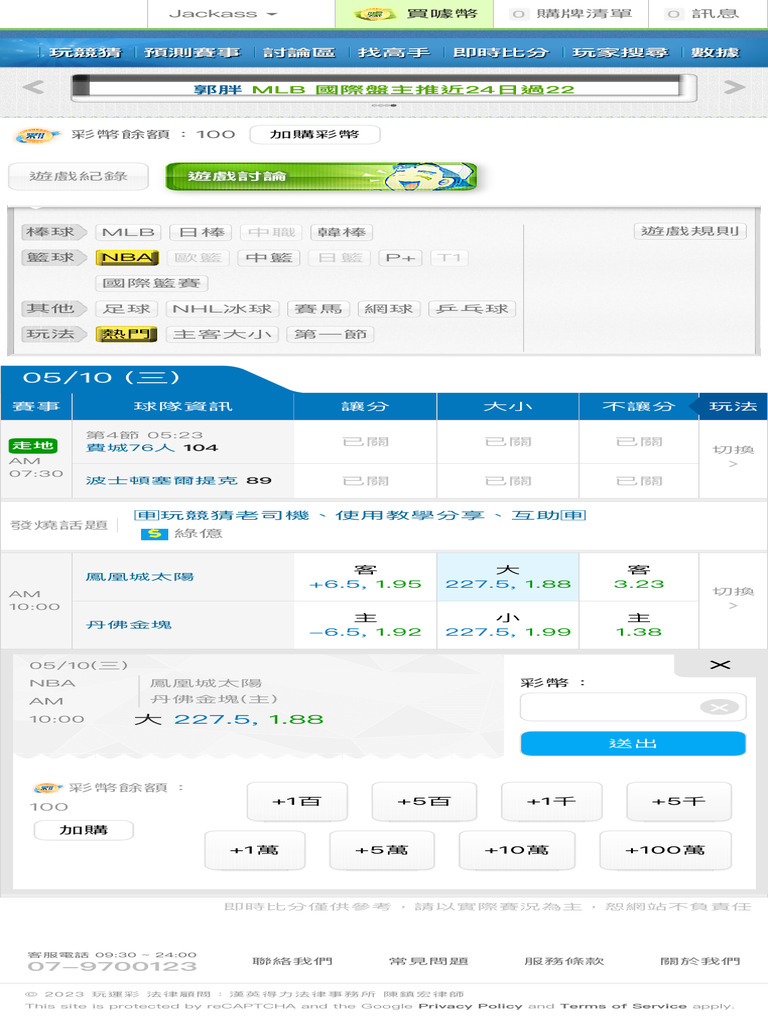Select NBA league filter
768x1024 pixels.
tap(127, 258)
